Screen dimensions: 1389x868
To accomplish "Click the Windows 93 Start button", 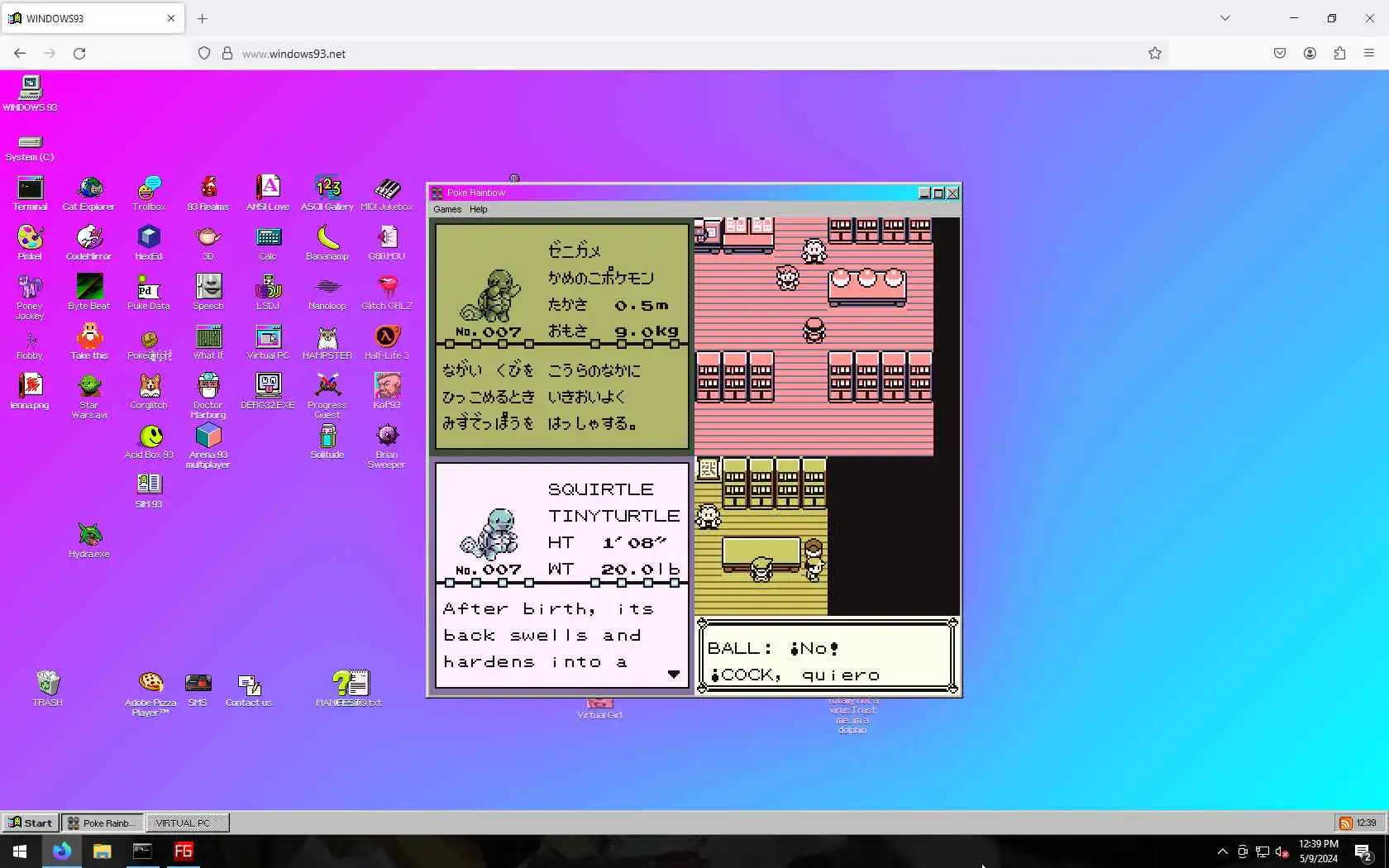I will [x=31, y=823].
